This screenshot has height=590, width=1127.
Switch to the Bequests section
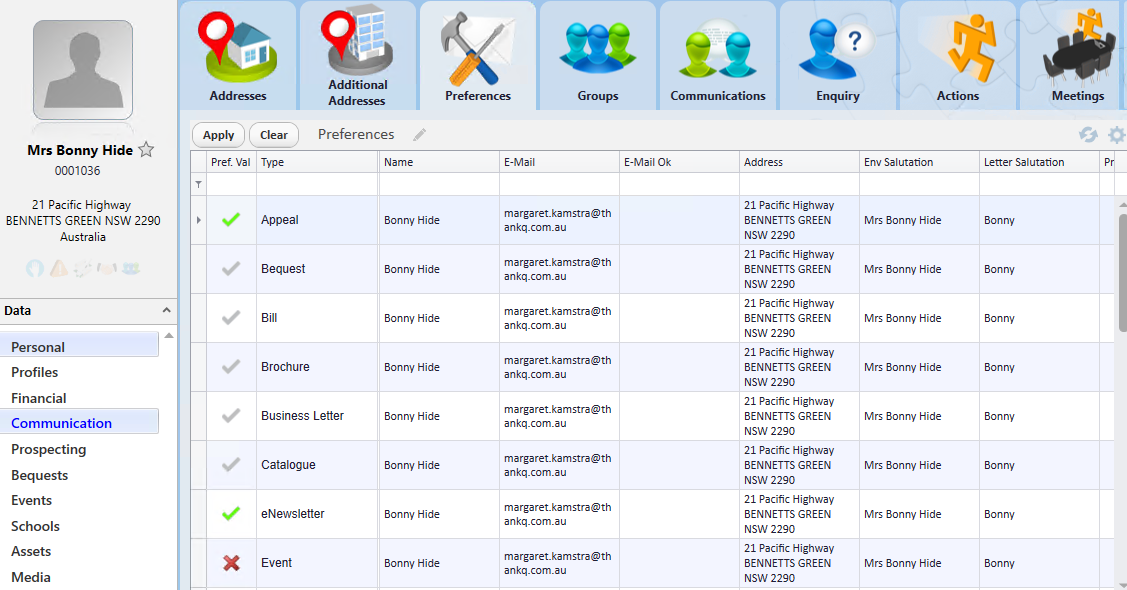(x=38, y=474)
